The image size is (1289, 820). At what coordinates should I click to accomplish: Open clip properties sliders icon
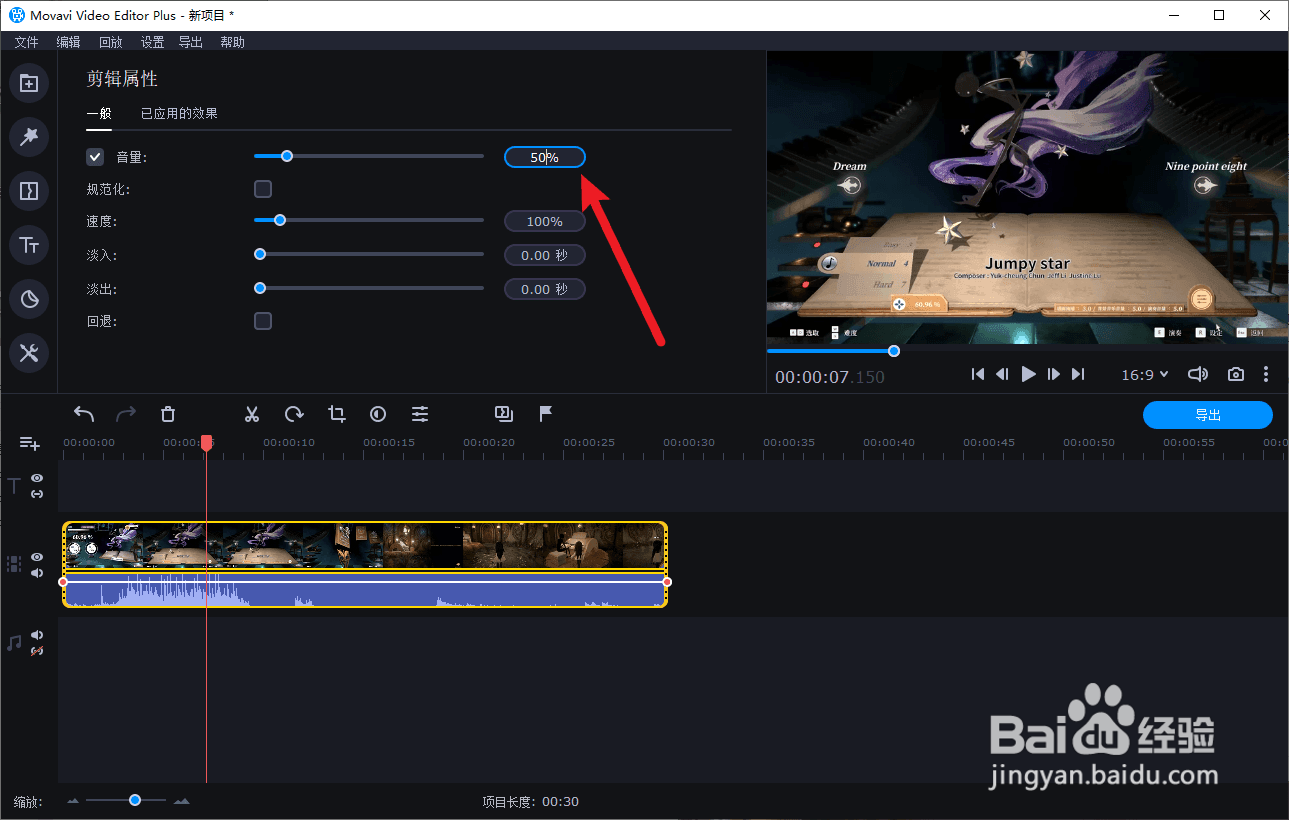click(x=420, y=414)
